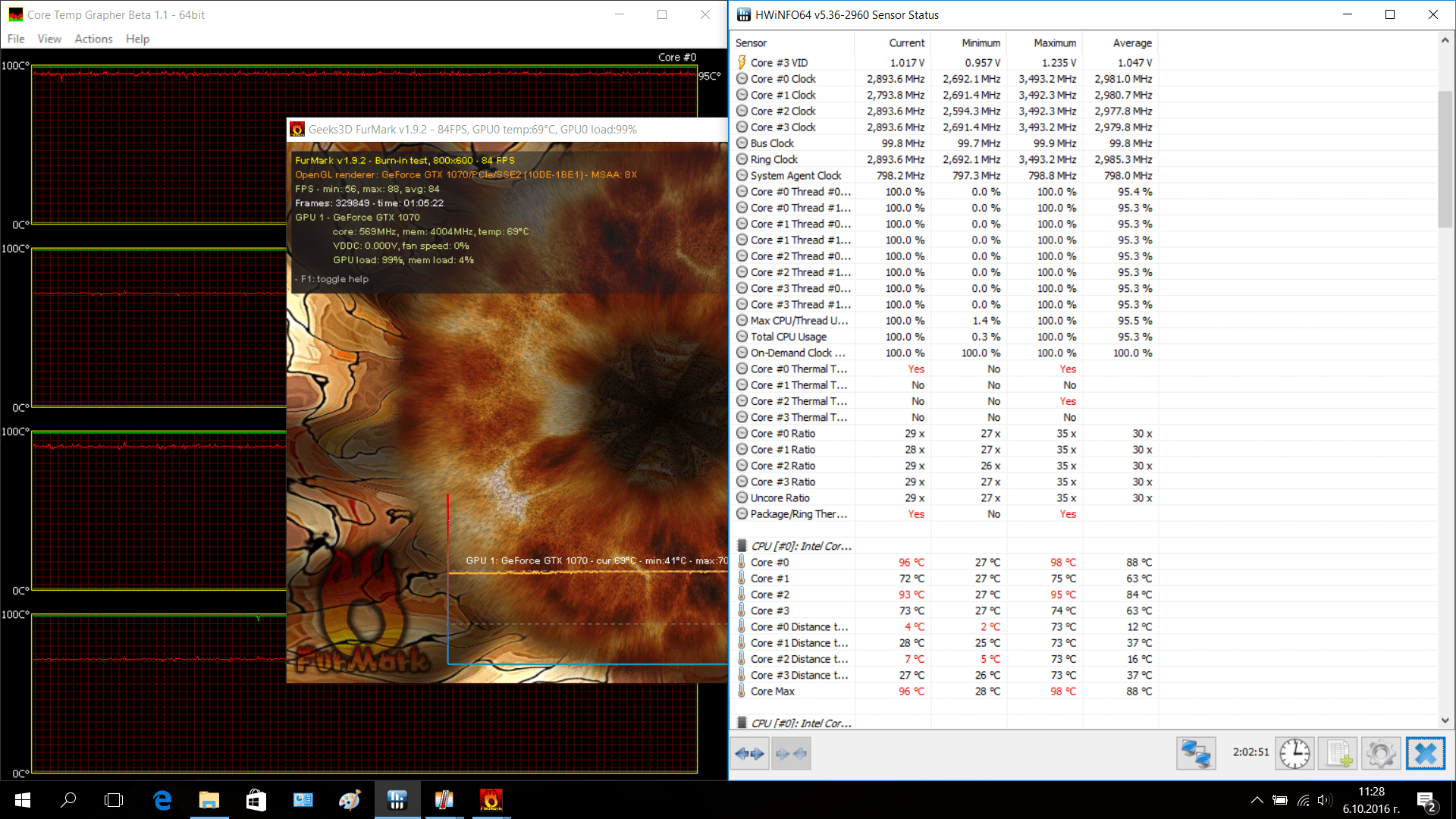Click the Maximum column header
Viewport: 1456px width, 819px height.
pyautogui.click(x=1054, y=43)
